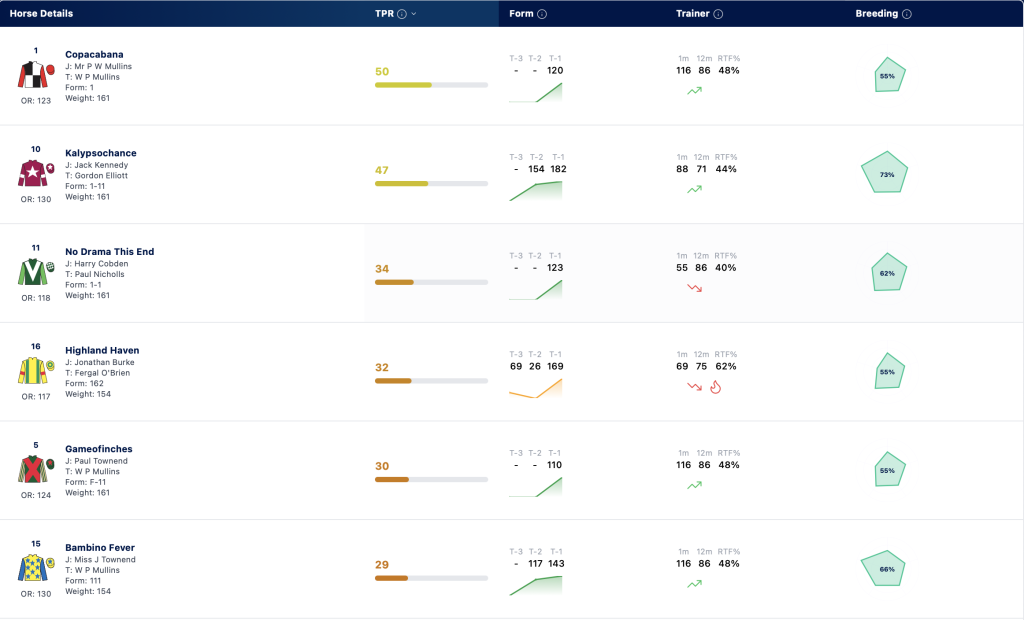Open the Highland Haven horse name link

(x=102, y=350)
